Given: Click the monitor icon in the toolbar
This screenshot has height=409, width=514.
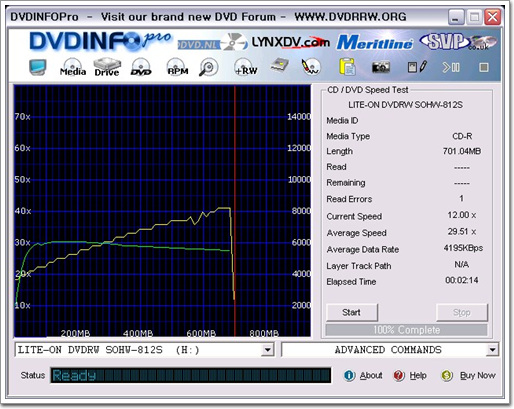Looking at the screenshot, I should (x=37, y=67).
